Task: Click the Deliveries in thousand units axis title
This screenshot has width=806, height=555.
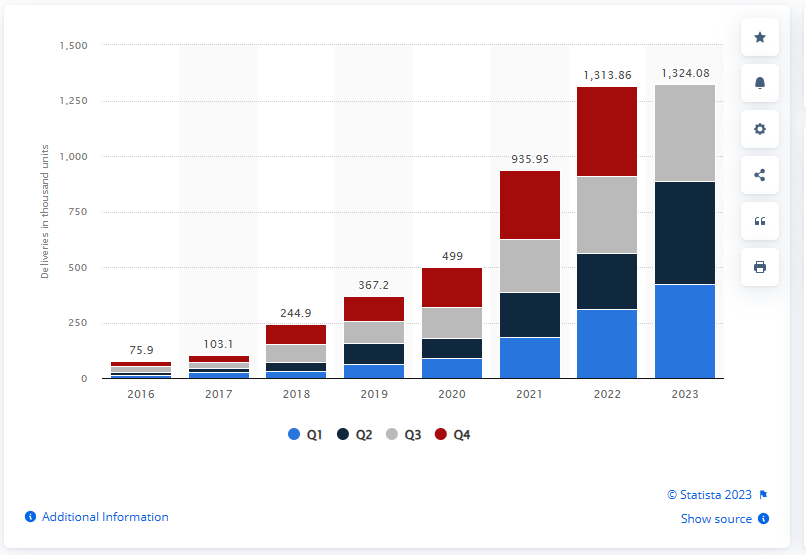Action: click(x=45, y=212)
